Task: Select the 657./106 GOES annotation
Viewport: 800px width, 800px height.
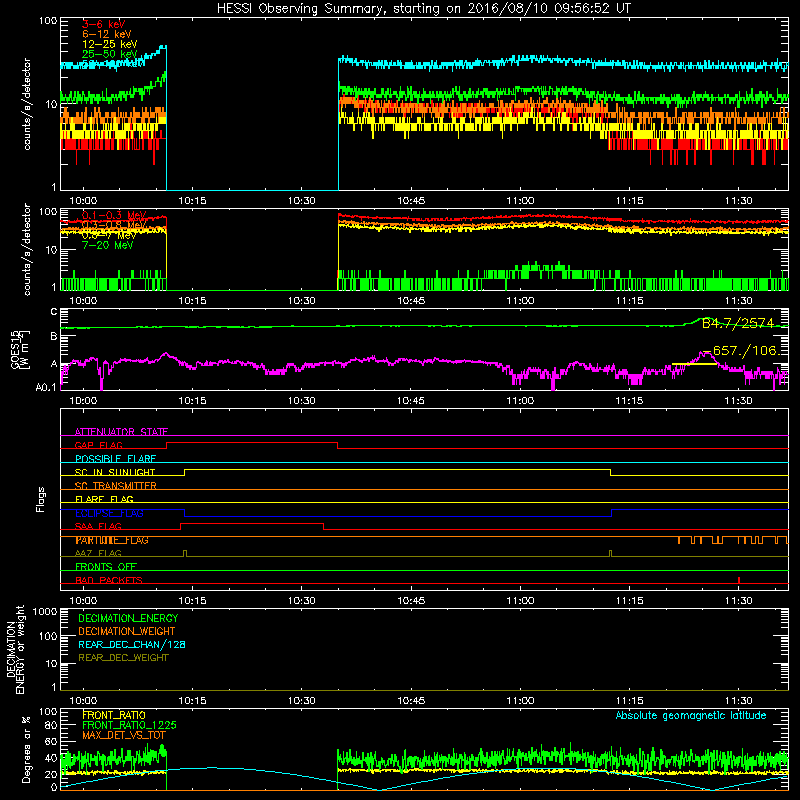Action: click(x=744, y=351)
